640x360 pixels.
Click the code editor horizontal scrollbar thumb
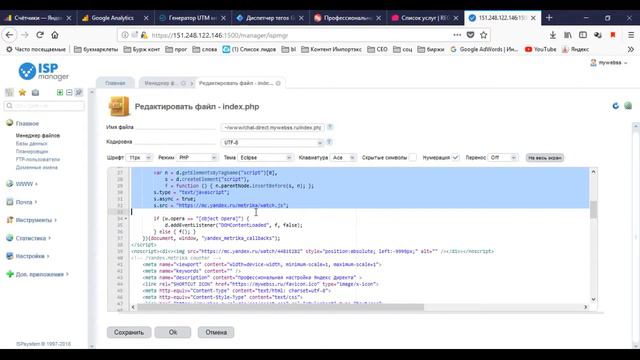[x=280, y=307]
